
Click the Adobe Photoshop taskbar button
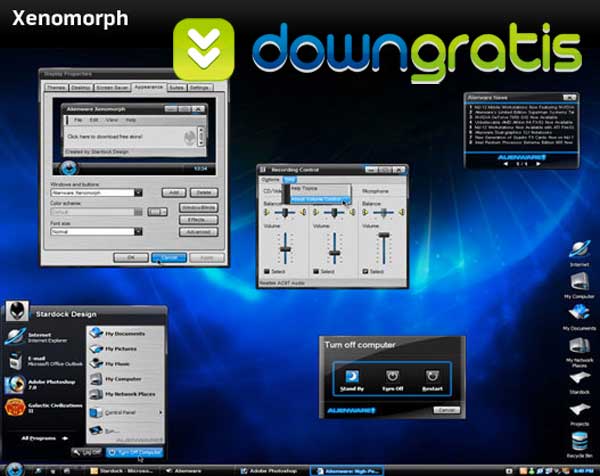pyautogui.click(x=269, y=471)
